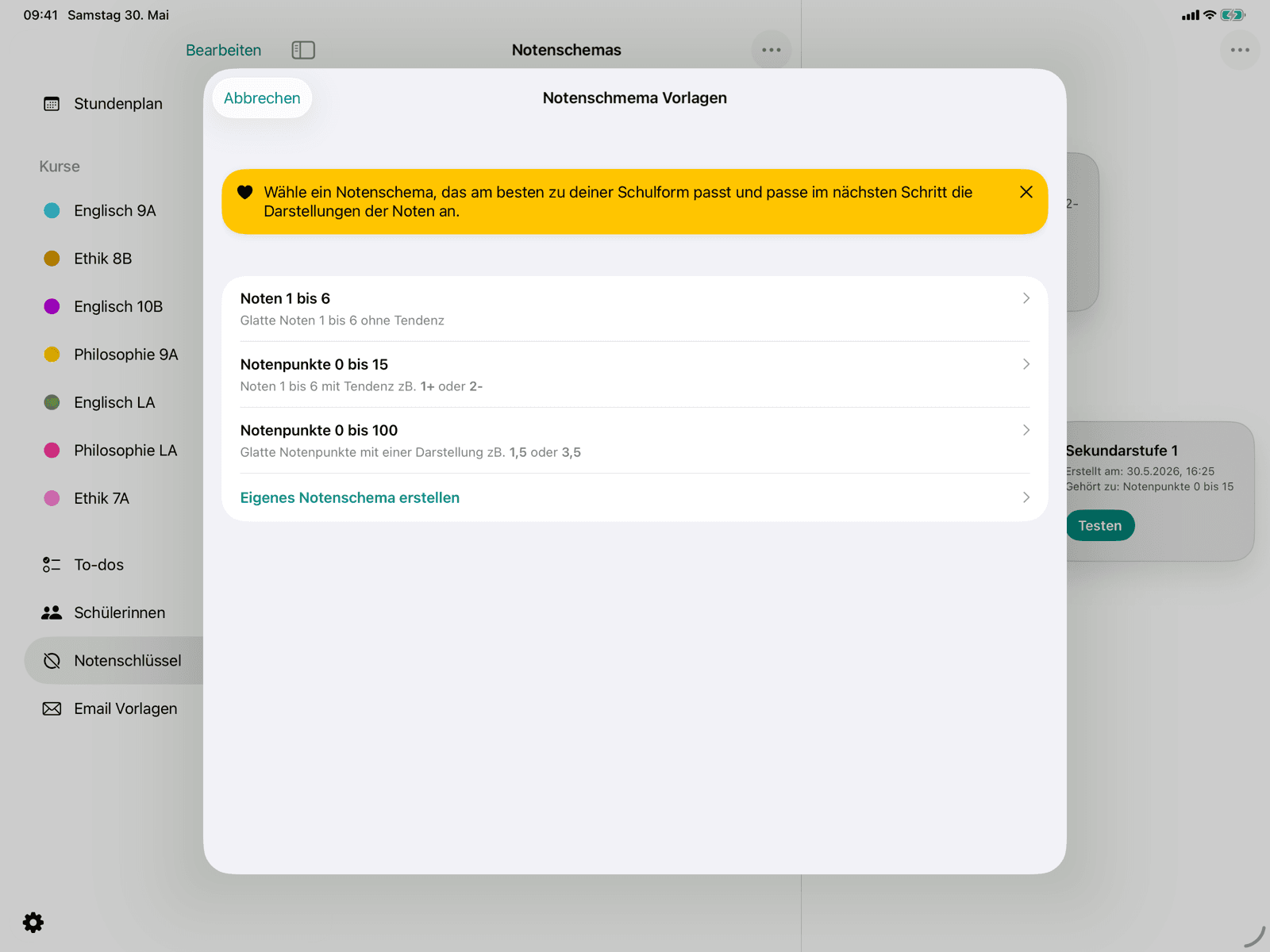Open the three-dots menu at the far right

click(1240, 50)
